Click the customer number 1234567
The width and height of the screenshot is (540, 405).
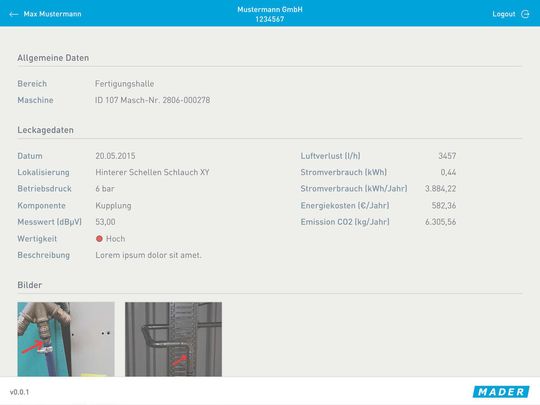click(270, 19)
